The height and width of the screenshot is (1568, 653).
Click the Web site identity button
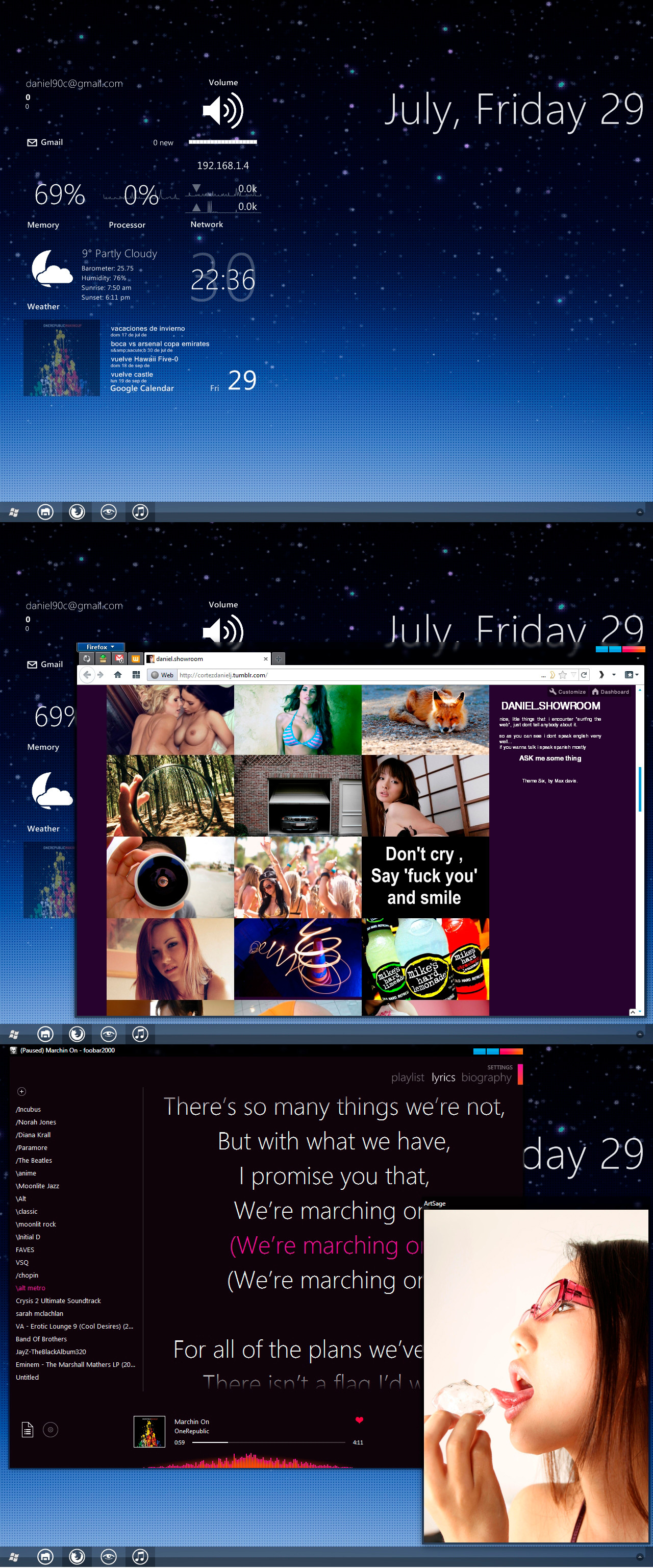coord(163,675)
